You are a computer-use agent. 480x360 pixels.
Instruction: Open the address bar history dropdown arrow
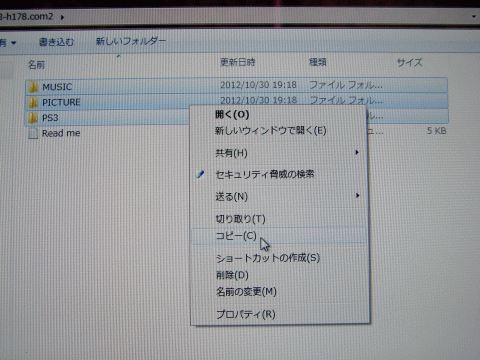(474, 17)
